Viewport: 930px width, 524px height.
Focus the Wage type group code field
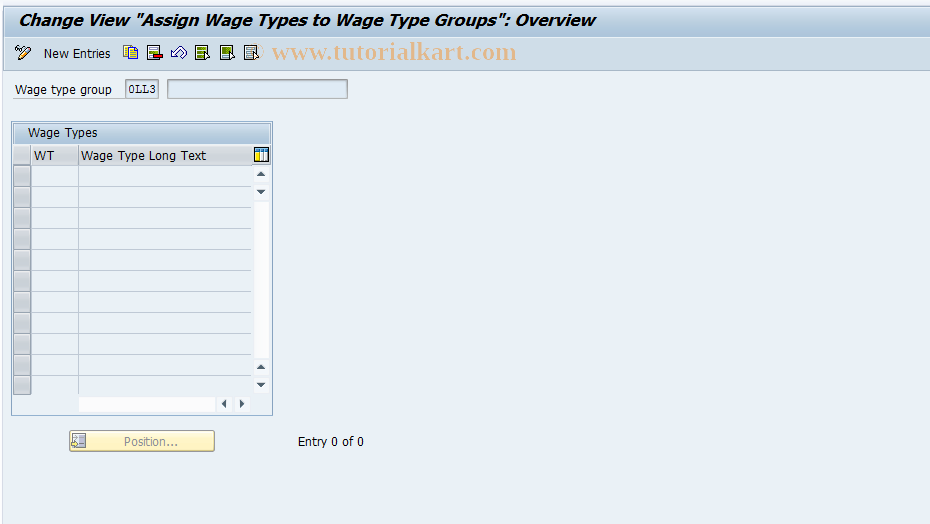[x=142, y=89]
